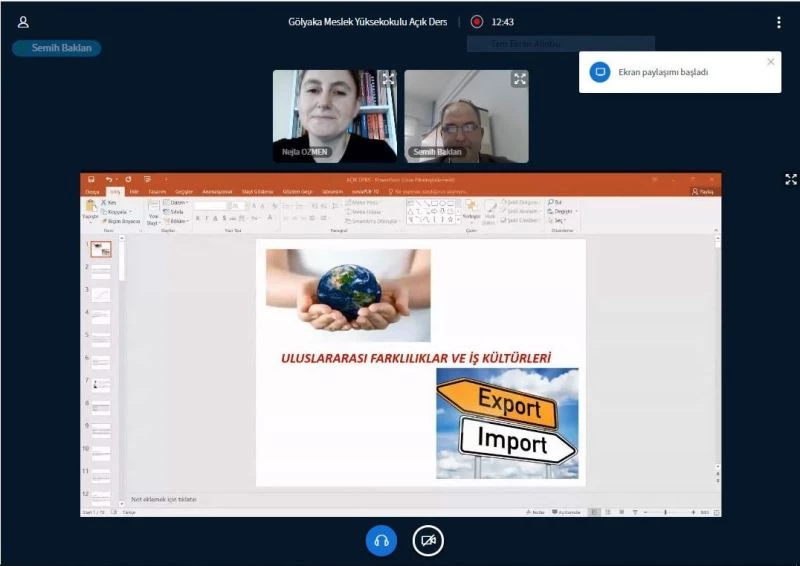Image resolution: width=800 pixels, height=566 pixels.
Task: Open the user list panel icon
Action: pos(23,22)
